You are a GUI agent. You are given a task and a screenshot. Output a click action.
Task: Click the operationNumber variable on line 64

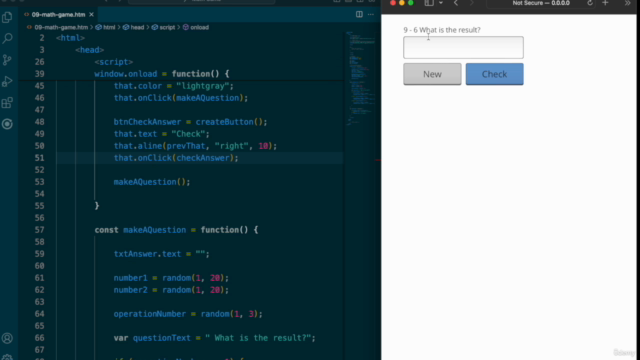coord(149,314)
